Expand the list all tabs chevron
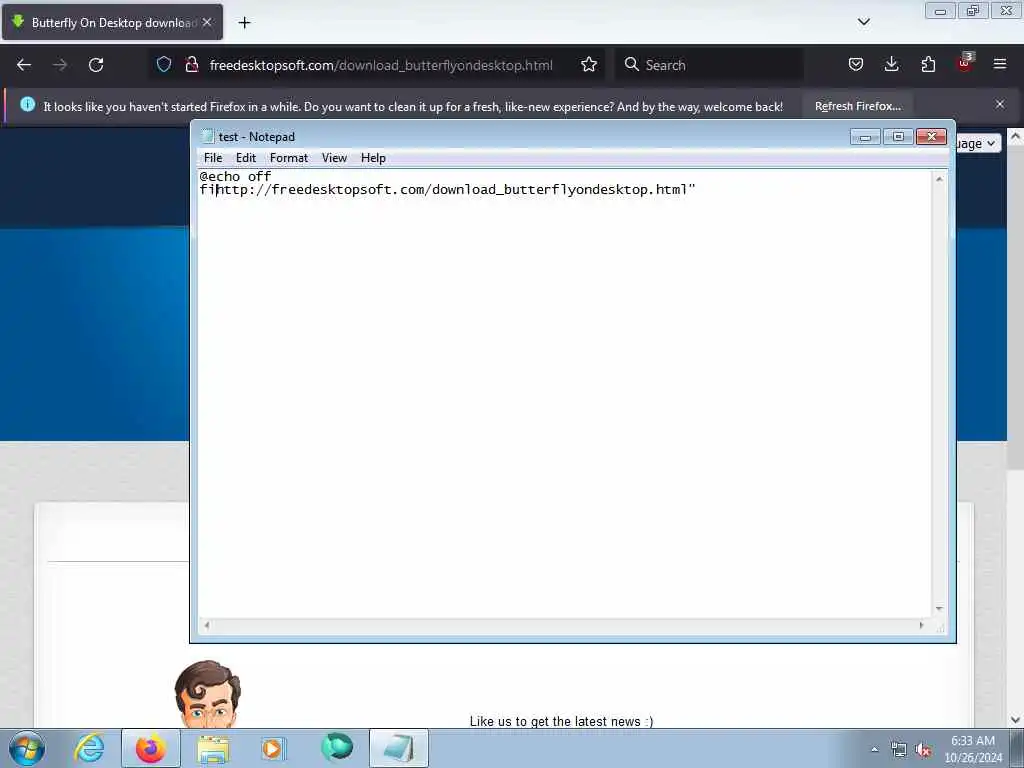 (x=863, y=22)
